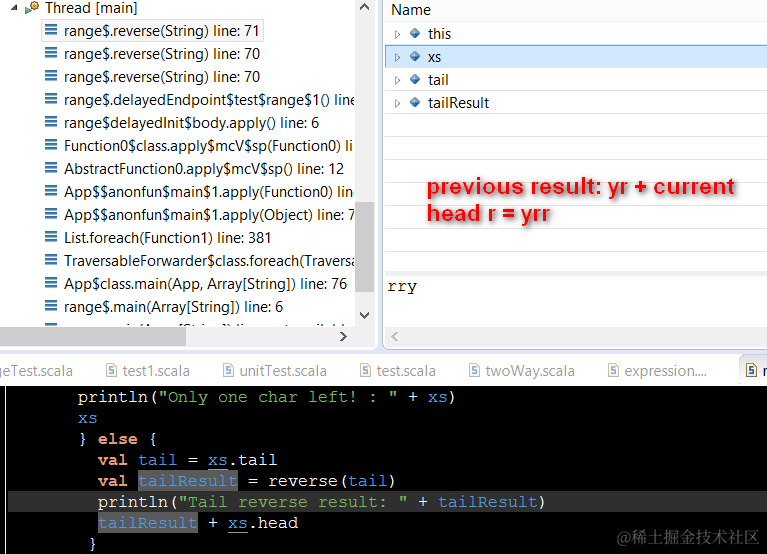Click the 'xs' variable diamond icon
The image size is (767, 554).
[x=415, y=56]
